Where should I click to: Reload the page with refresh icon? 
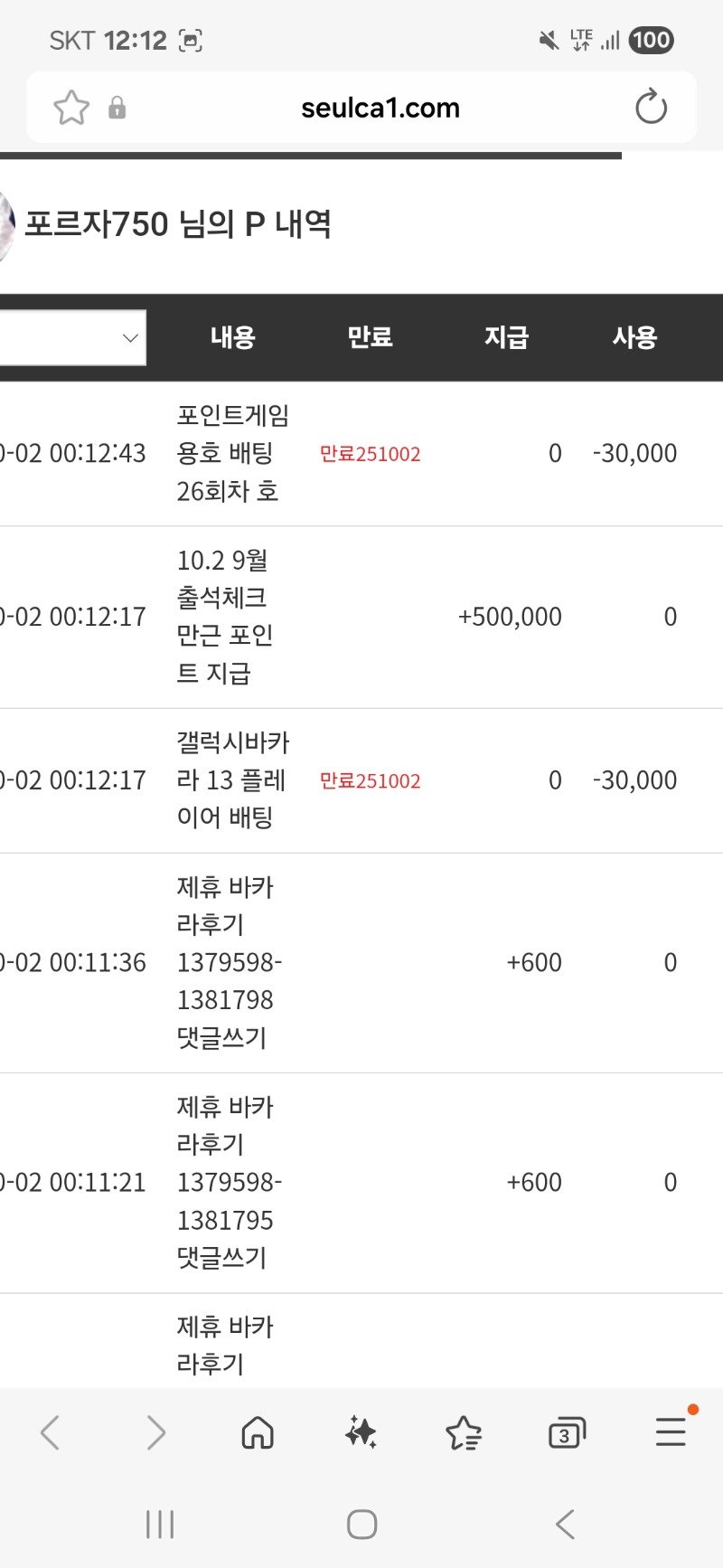651,108
